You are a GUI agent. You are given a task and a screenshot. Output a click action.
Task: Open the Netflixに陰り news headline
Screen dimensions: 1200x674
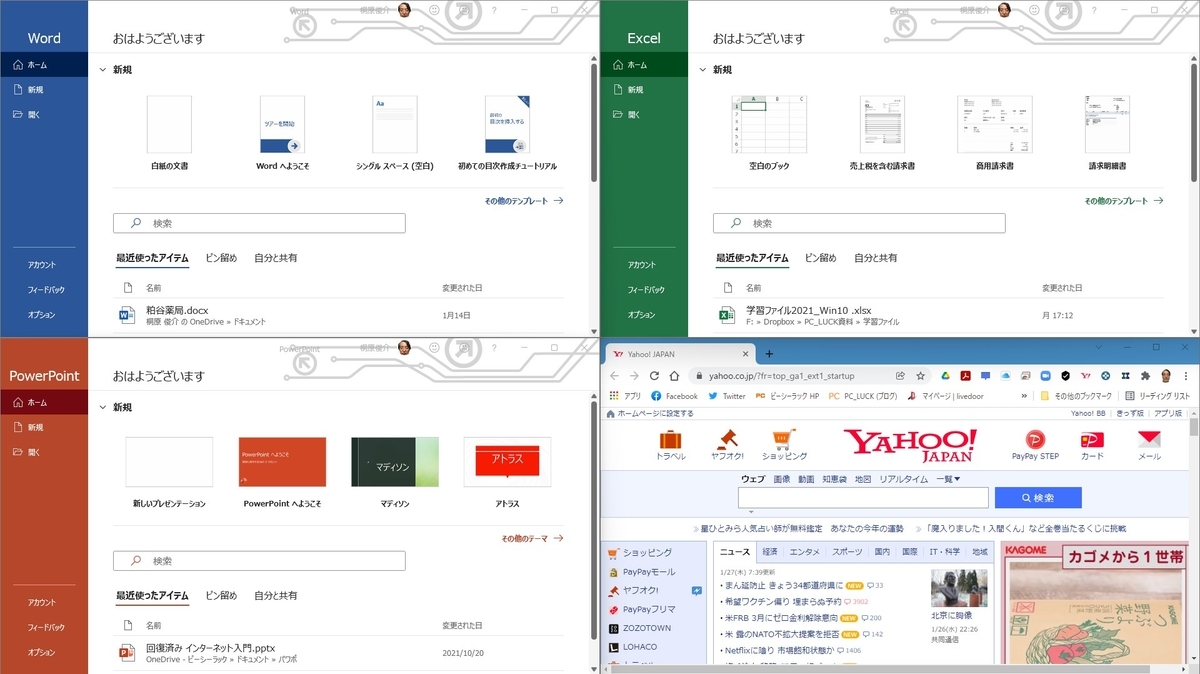point(782,651)
